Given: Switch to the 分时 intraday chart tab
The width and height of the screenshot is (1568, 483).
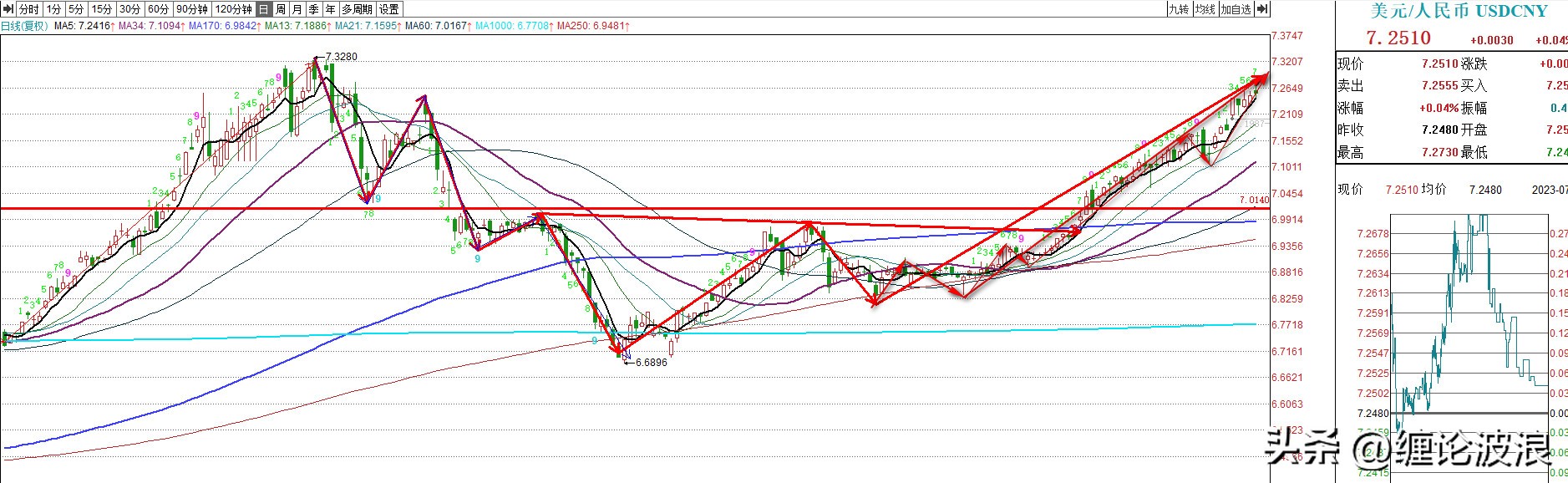Looking at the screenshot, I should (x=28, y=9).
